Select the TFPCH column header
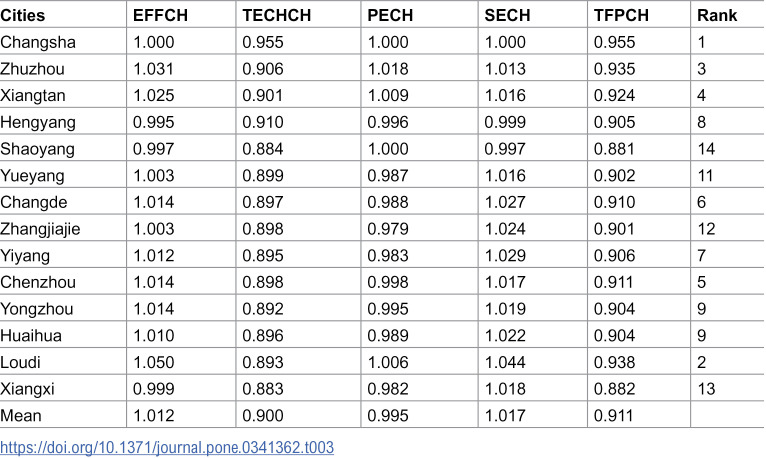This screenshot has height=458, width=766. click(x=621, y=16)
